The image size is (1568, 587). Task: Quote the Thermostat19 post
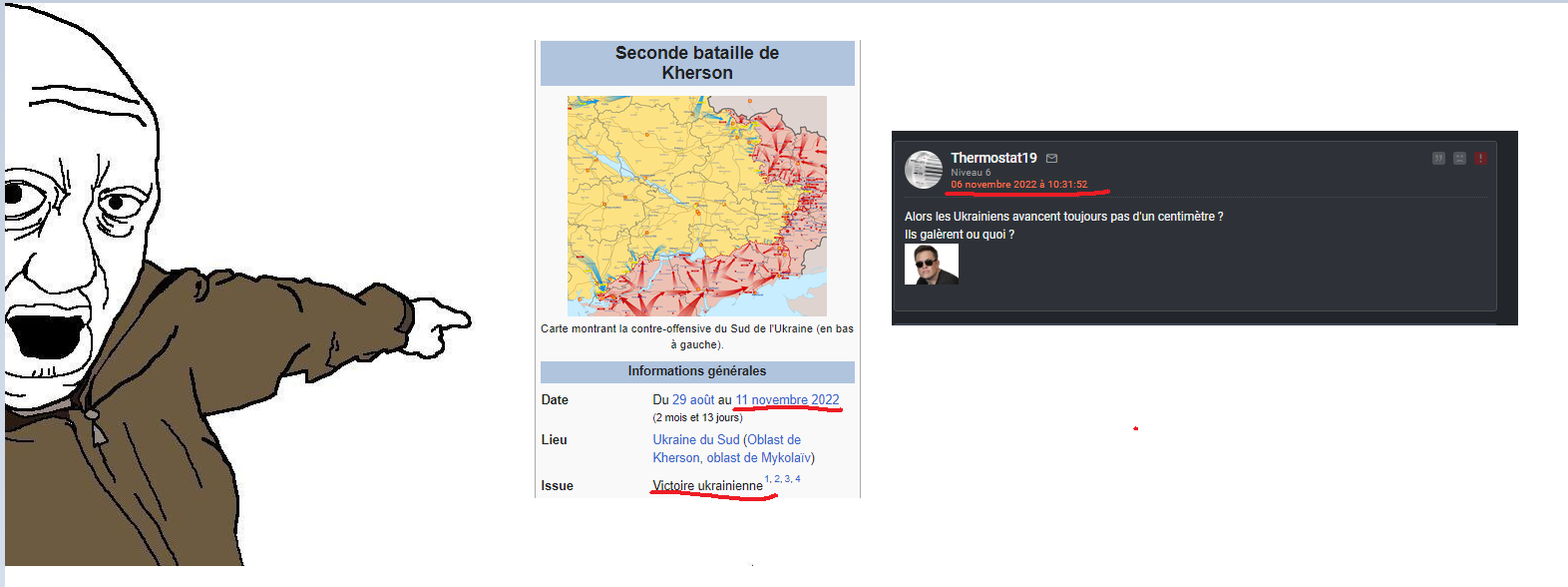pyautogui.click(x=1438, y=158)
